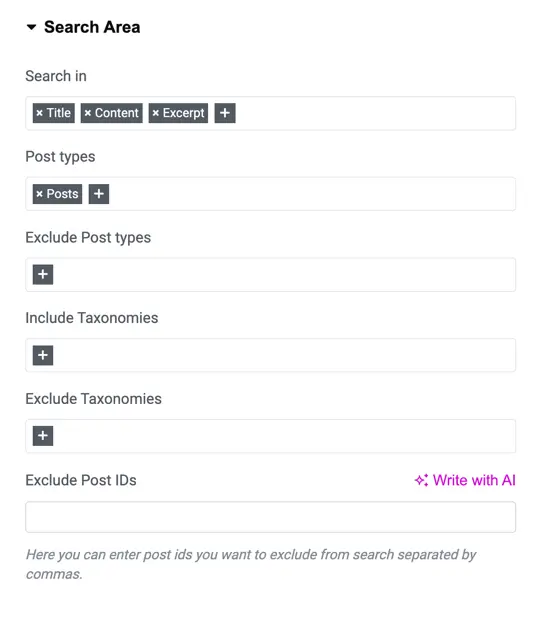Screen dimensions: 536x624
Task: Click the AI sparkle icon beside Write with AI
Action: click(x=421, y=480)
